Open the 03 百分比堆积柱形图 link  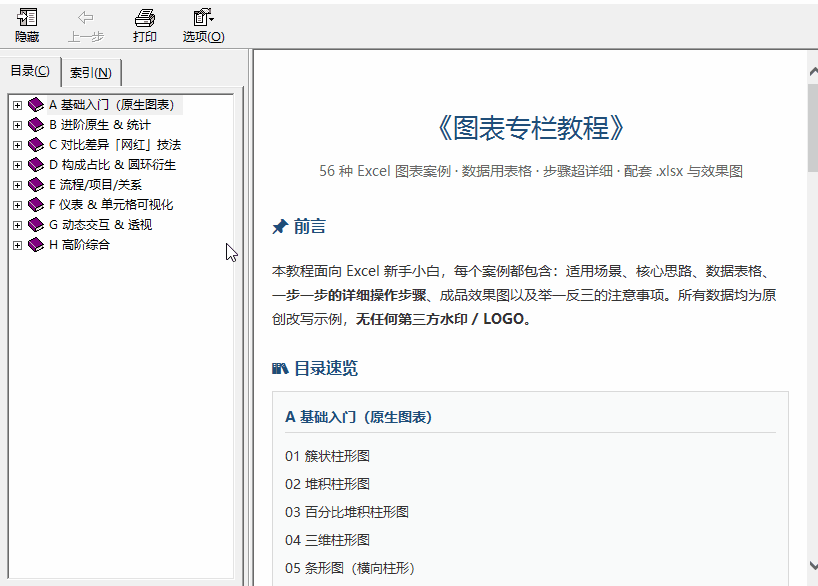tap(346, 512)
